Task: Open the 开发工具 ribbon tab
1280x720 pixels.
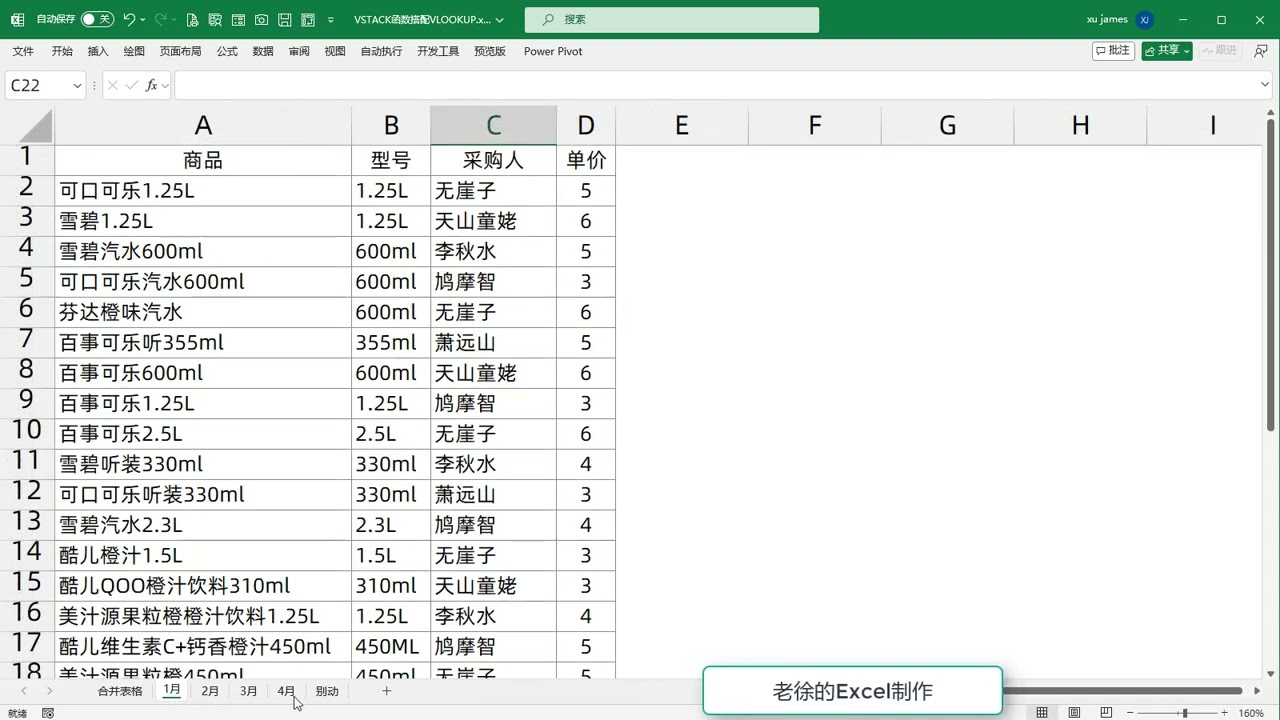Action: coord(438,51)
